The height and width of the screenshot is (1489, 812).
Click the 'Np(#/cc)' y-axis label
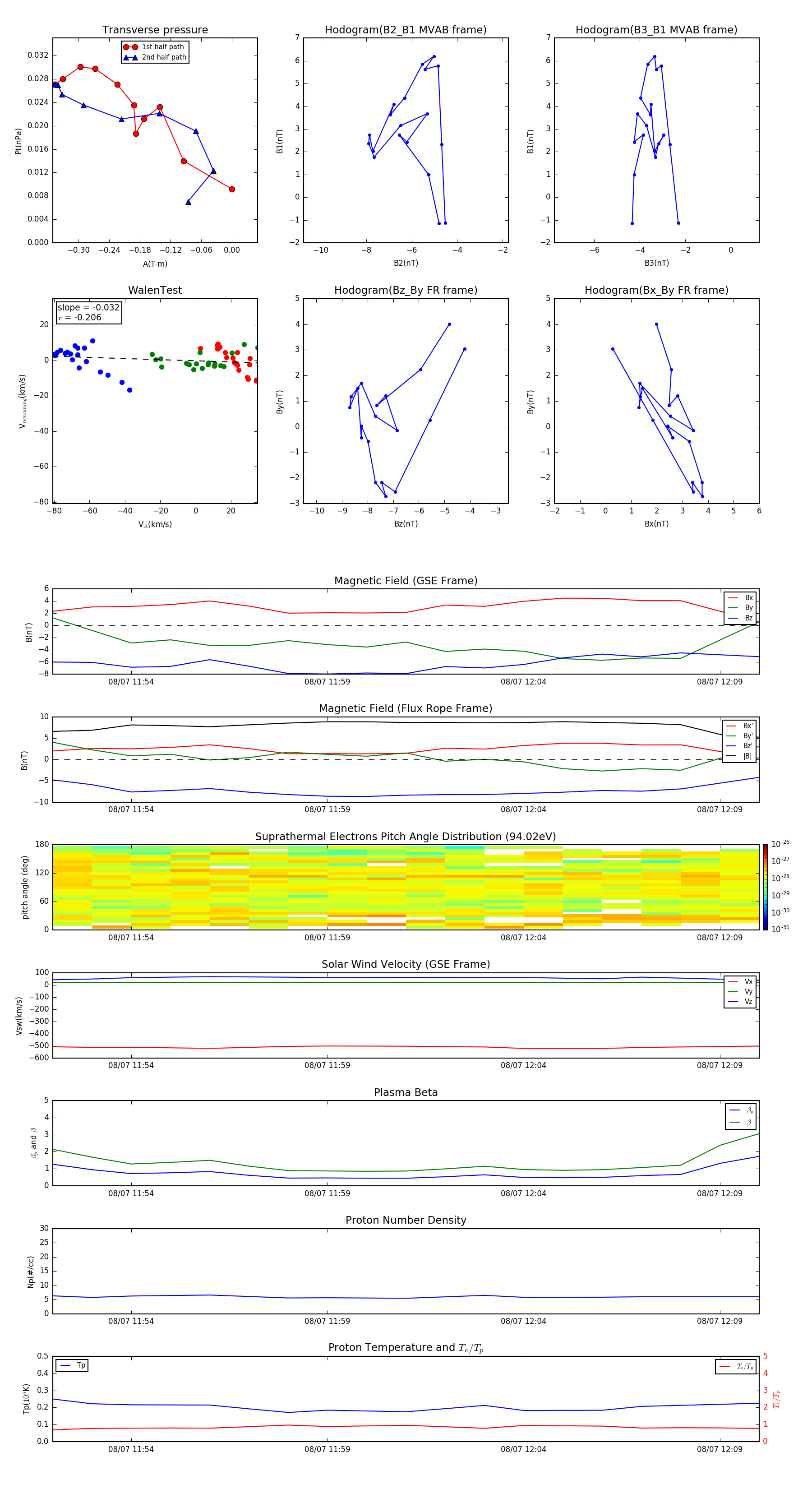[31, 1272]
